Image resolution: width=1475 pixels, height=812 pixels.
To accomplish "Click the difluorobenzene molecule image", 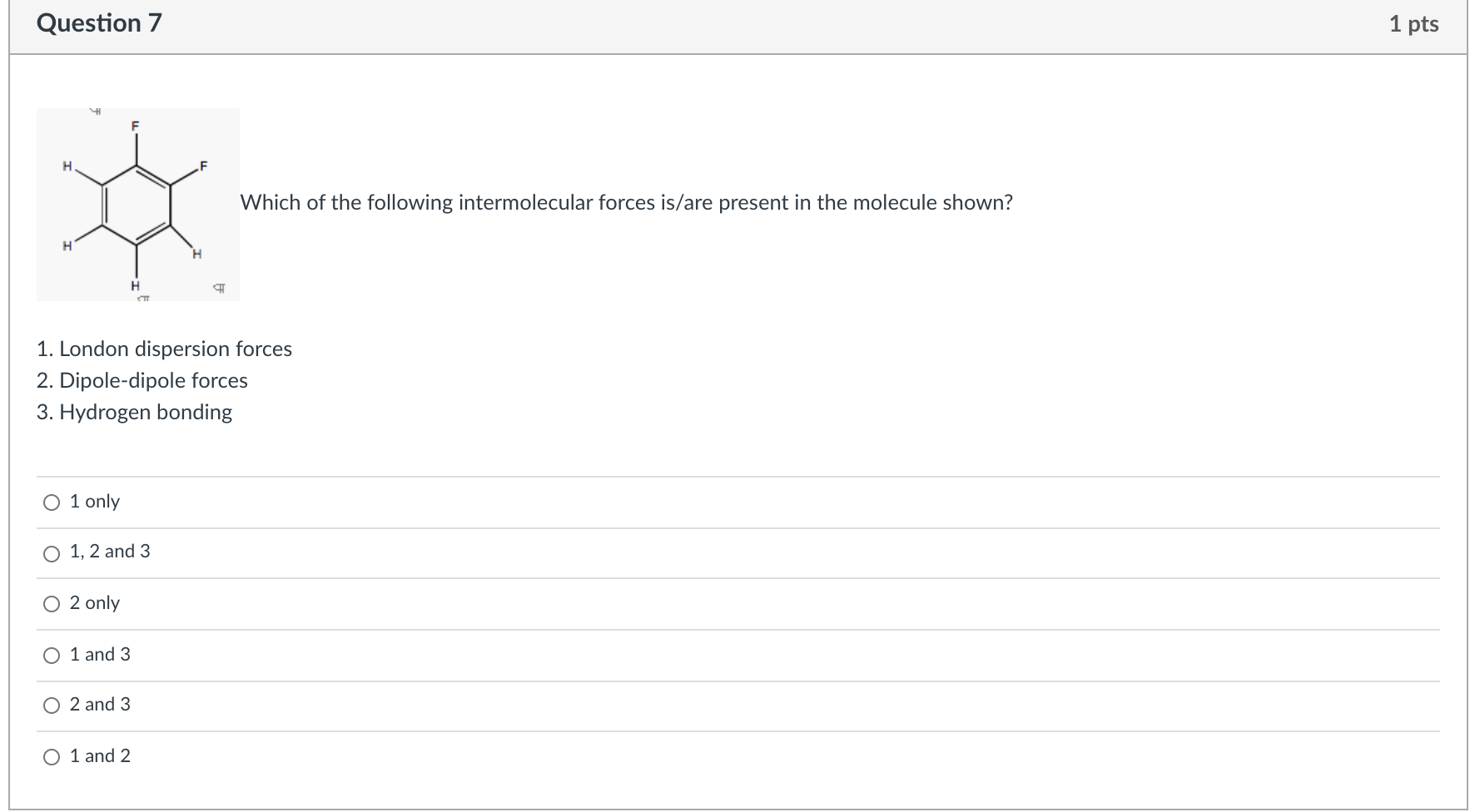I will tap(138, 205).
